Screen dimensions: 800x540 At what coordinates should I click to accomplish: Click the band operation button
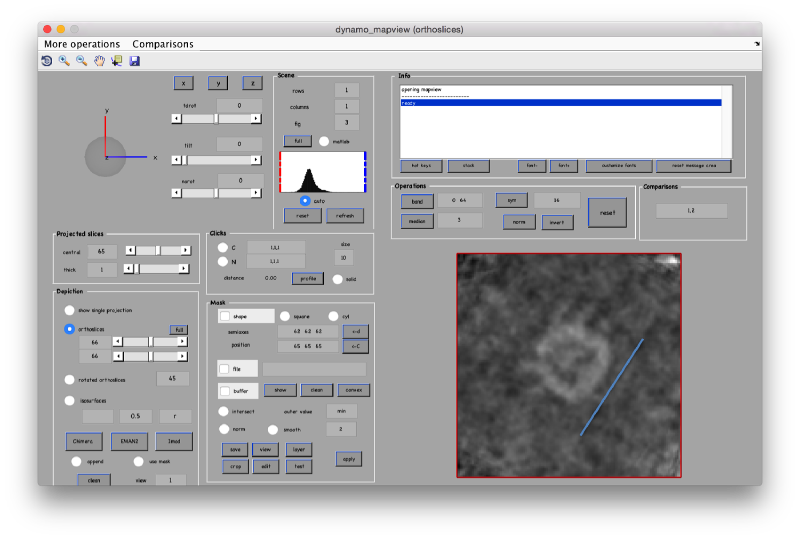[x=417, y=202]
